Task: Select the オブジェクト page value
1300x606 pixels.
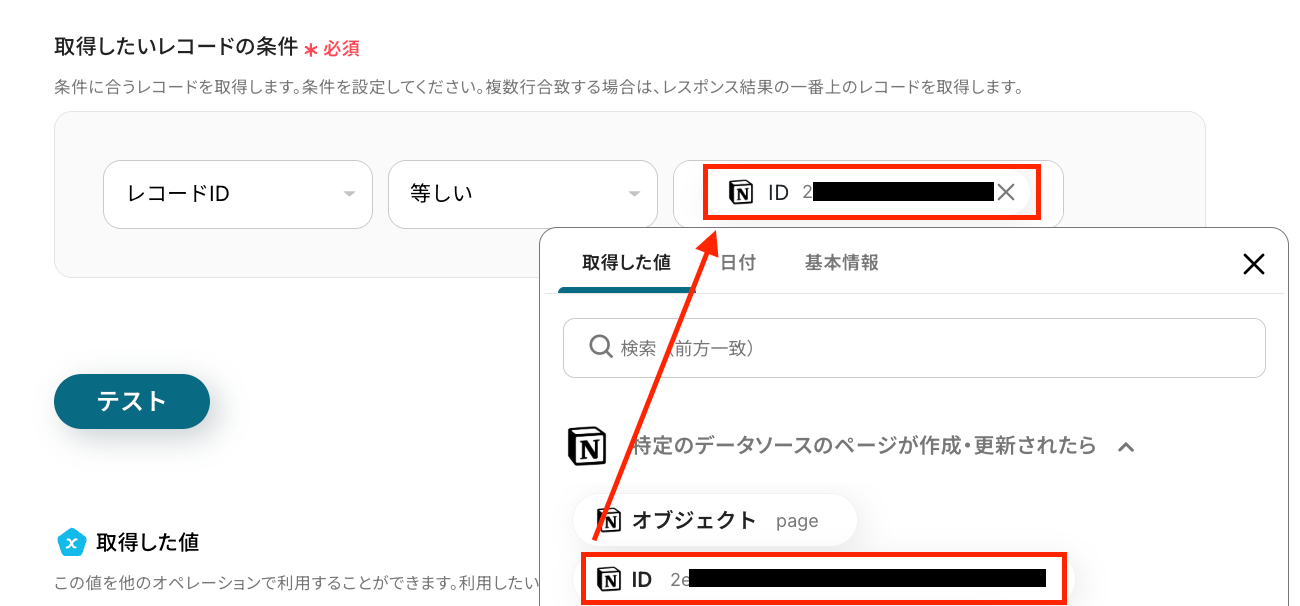Action: [715, 520]
